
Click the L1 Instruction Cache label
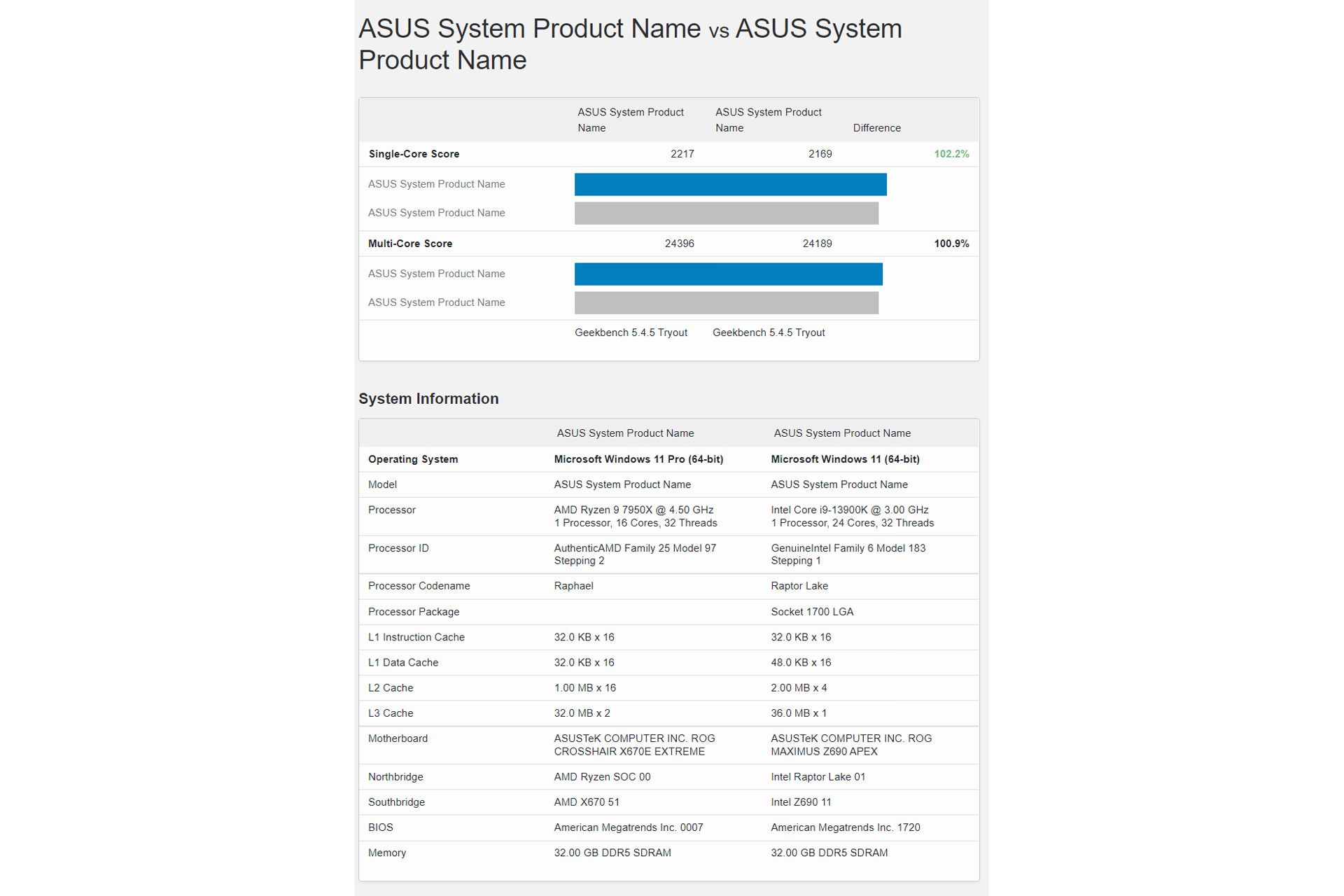click(416, 637)
